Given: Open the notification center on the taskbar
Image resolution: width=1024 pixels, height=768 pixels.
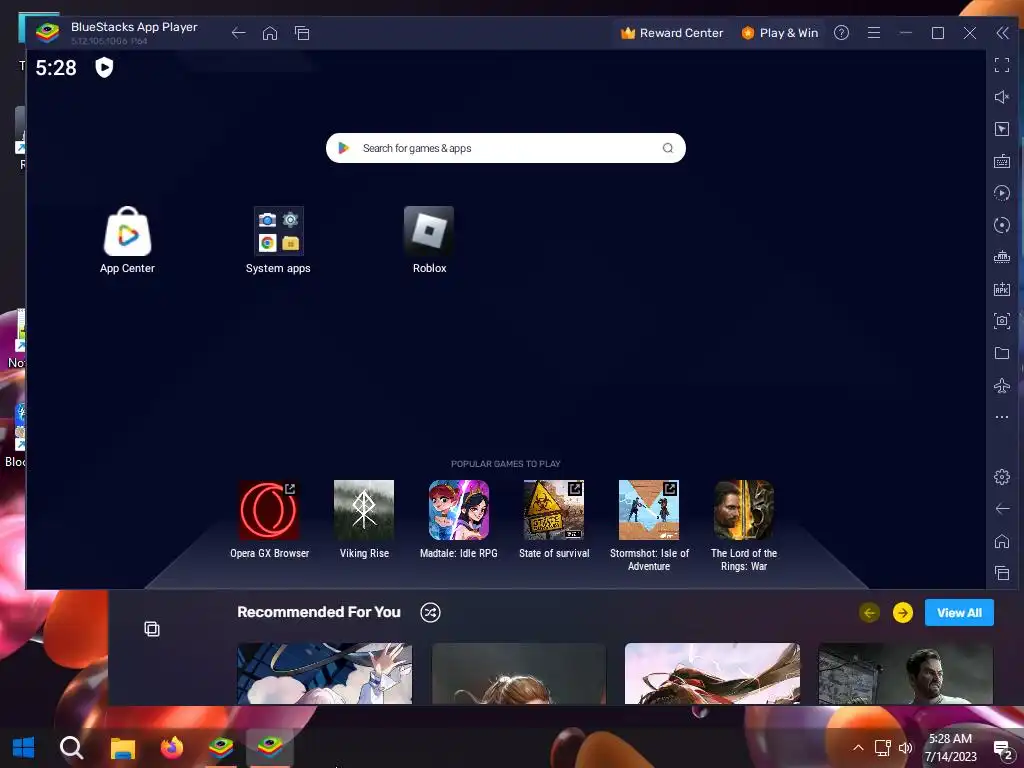Looking at the screenshot, I should click(x=1002, y=750).
